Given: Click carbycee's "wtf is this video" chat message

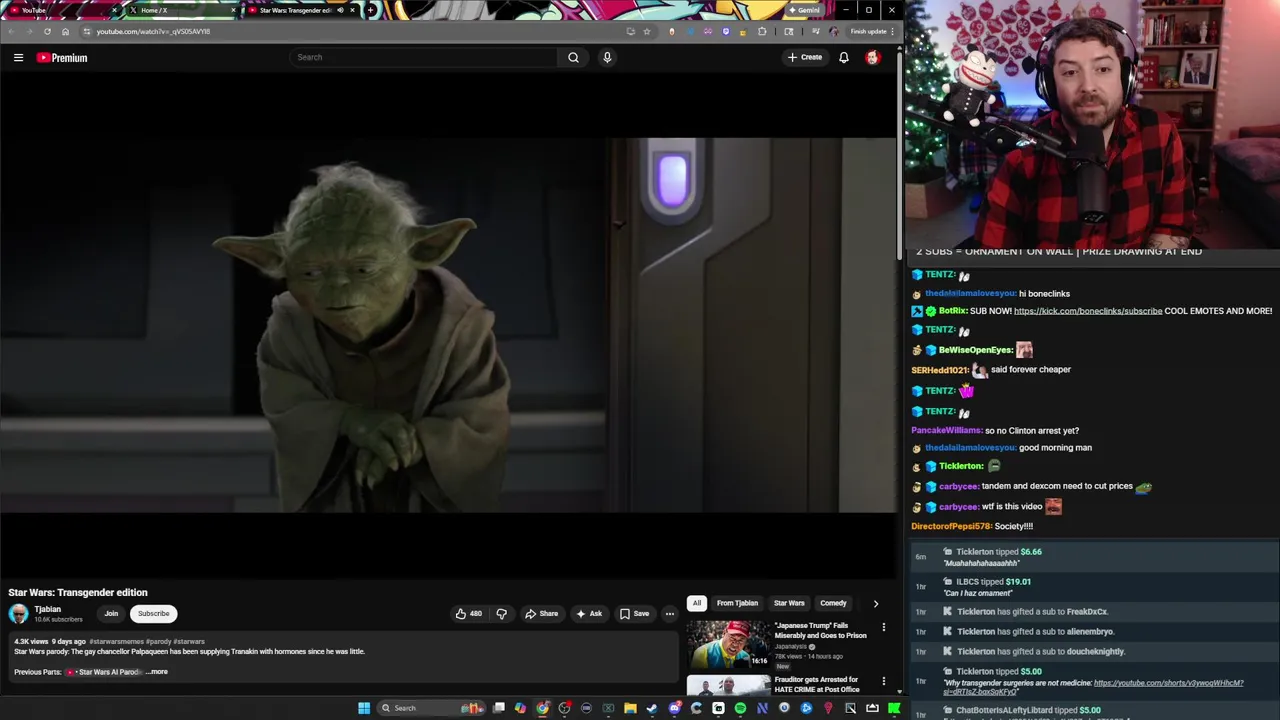Looking at the screenshot, I should [1014, 507].
